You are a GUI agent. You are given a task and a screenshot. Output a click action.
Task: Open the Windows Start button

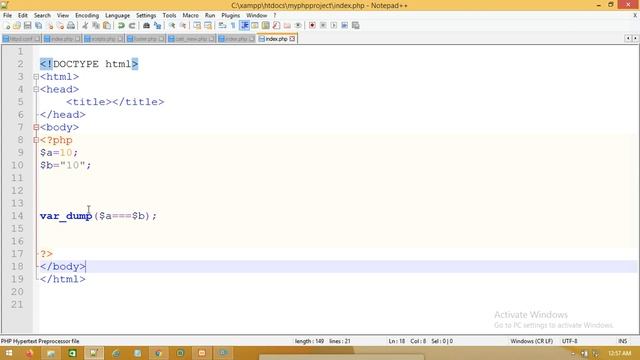(x=9, y=353)
